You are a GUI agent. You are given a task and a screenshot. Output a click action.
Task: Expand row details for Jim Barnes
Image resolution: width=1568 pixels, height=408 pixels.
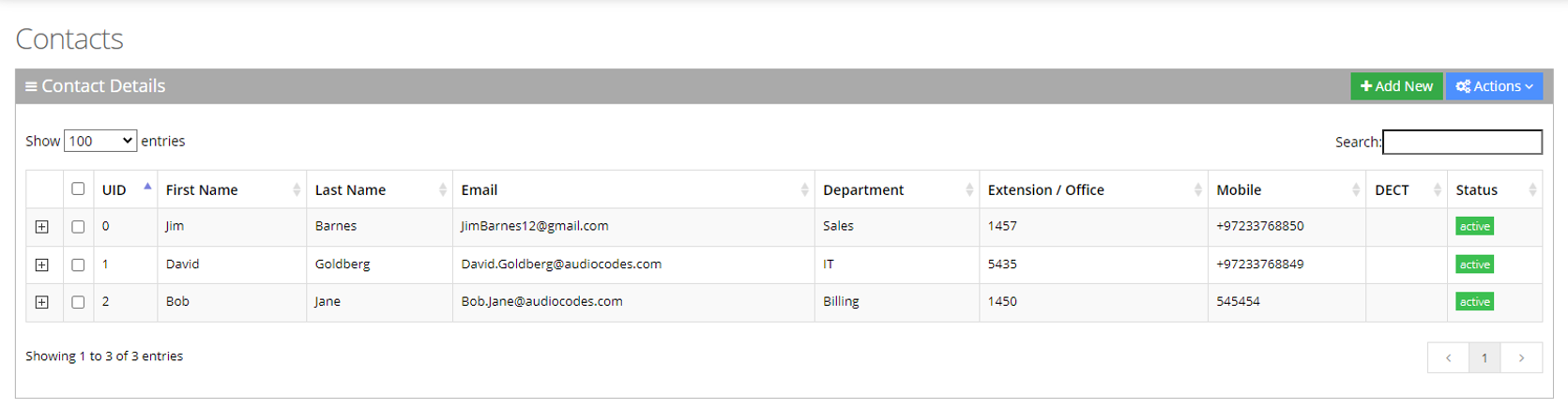coord(42,227)
